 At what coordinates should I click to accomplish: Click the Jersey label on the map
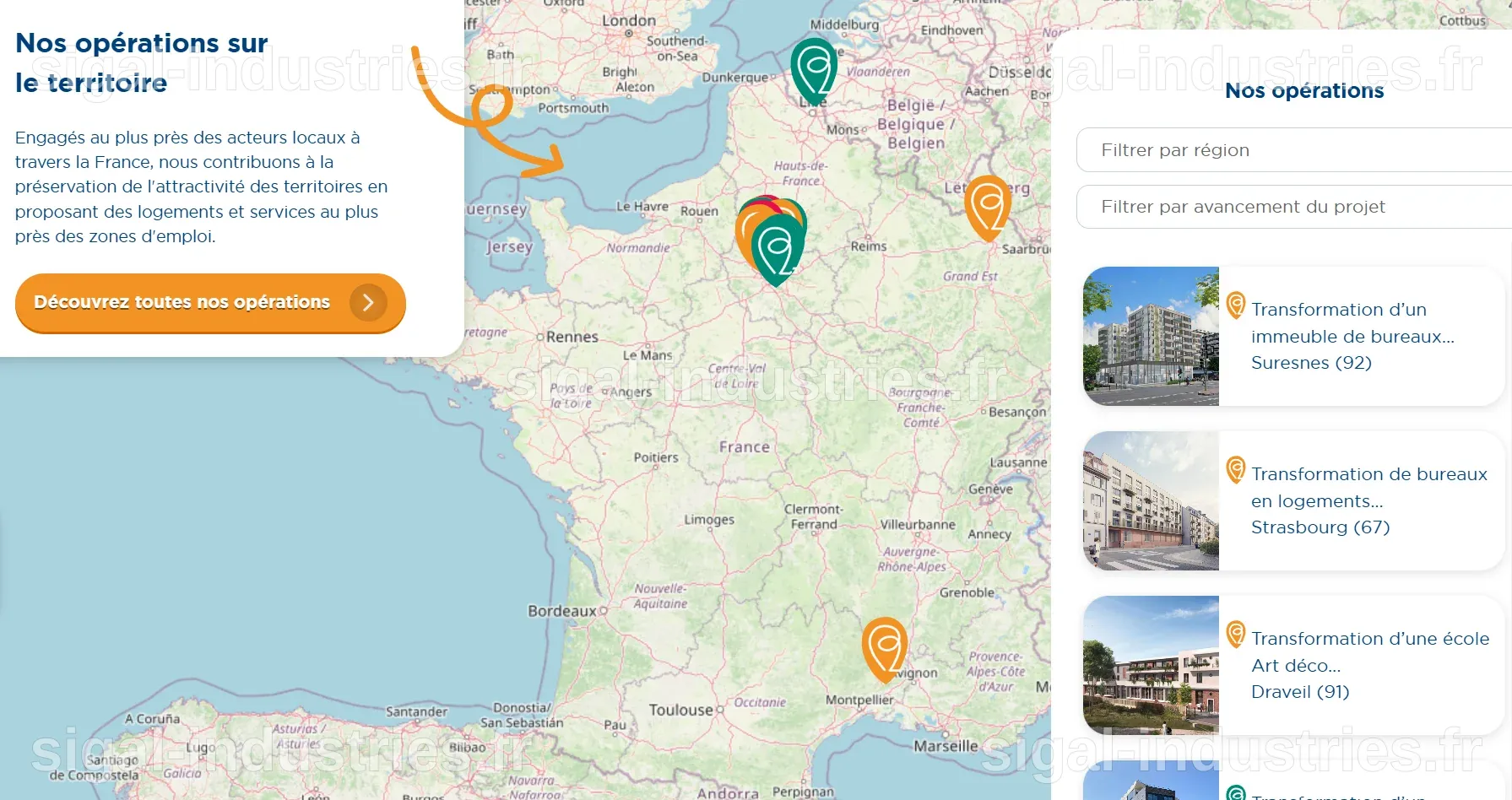point(509,247)
